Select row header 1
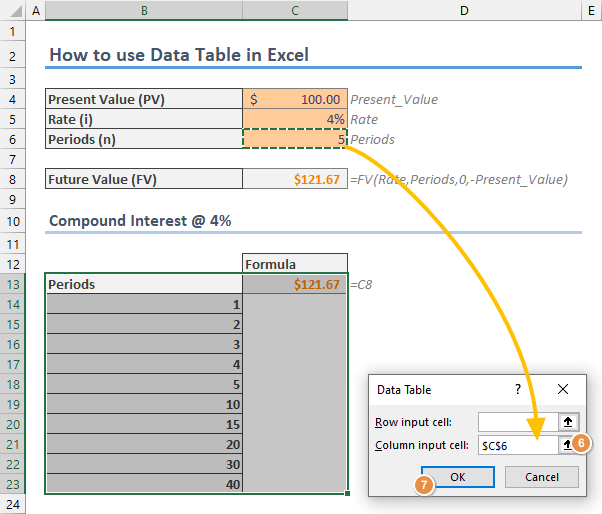Viewport: 602px width, 514px height. (12, 31)
